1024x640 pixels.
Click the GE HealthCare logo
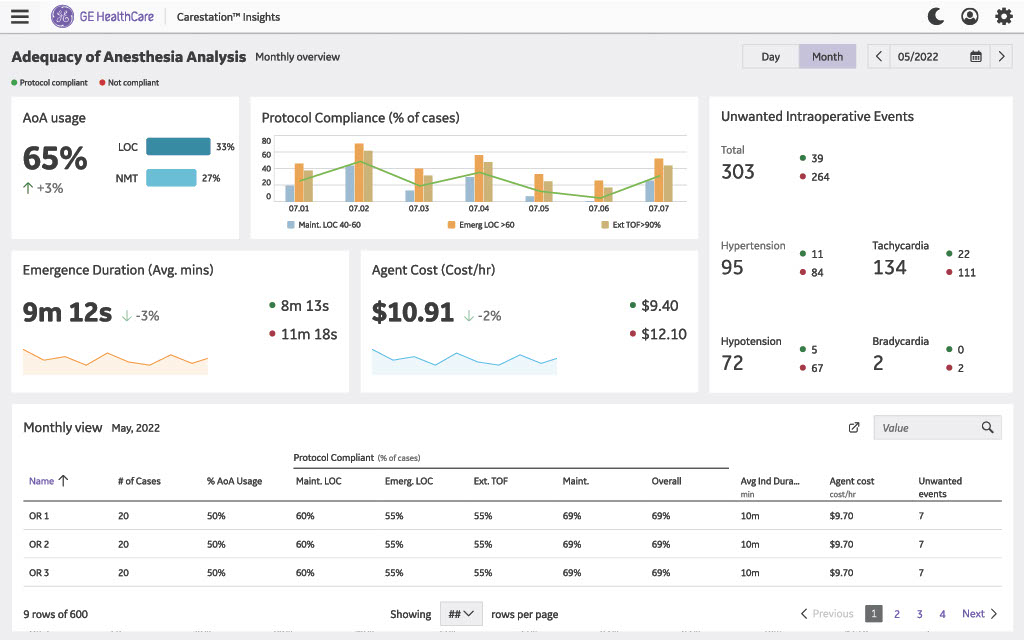pyautogui.click(x=95, y=16)
